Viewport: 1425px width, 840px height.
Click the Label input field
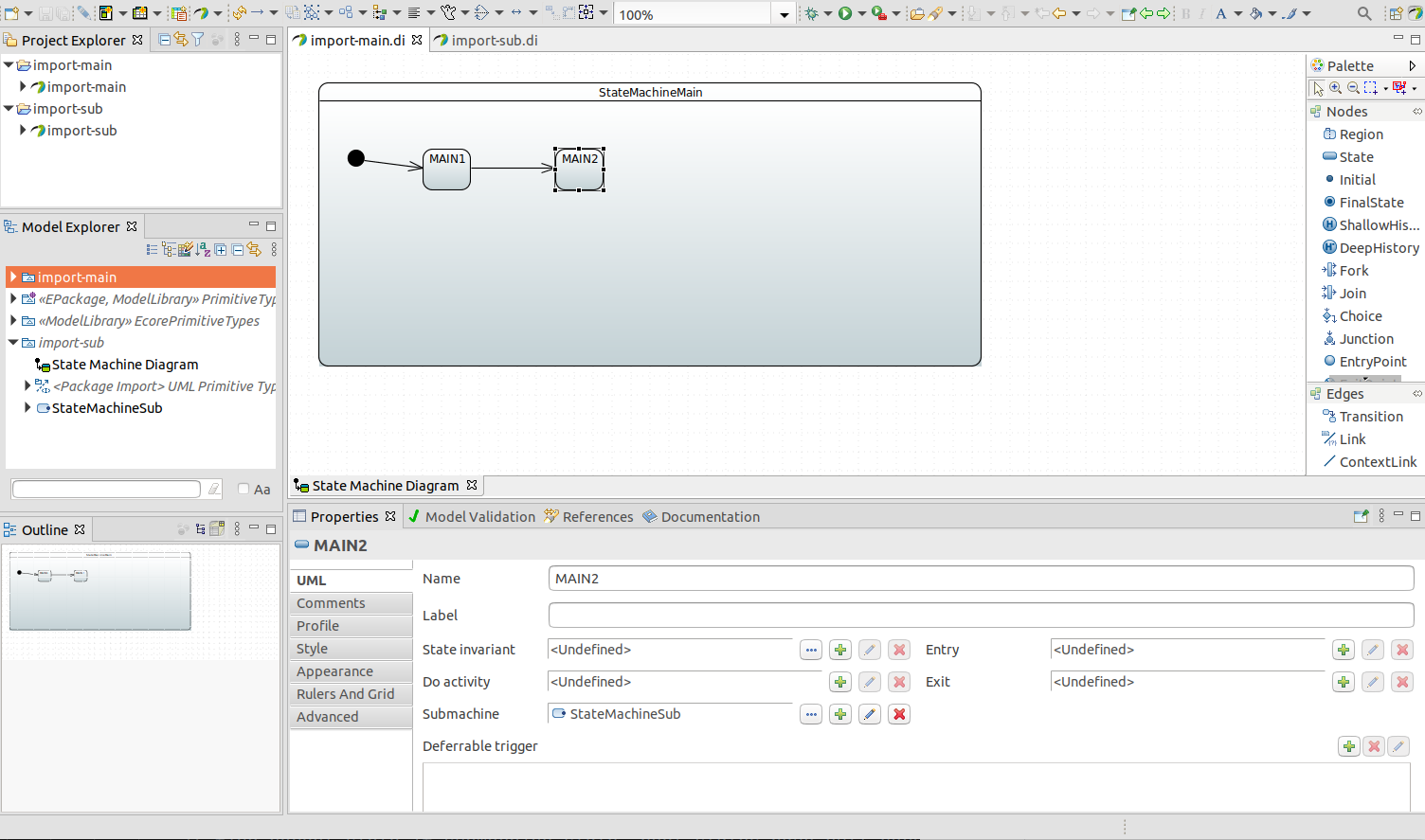pos(981,616)
